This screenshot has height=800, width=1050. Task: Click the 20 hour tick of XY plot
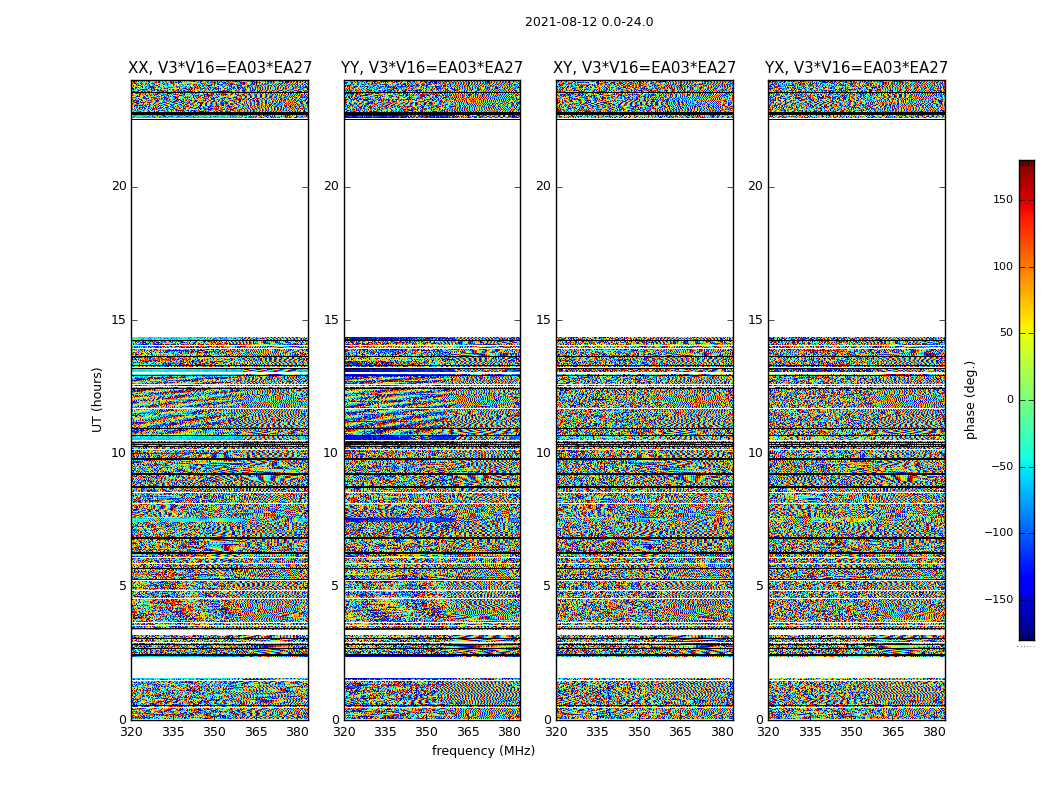click(x=544, y=186)
